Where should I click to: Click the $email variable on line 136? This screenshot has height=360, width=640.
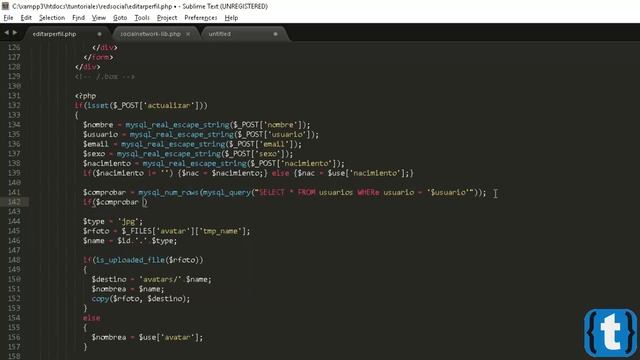(x=96, y=144)
